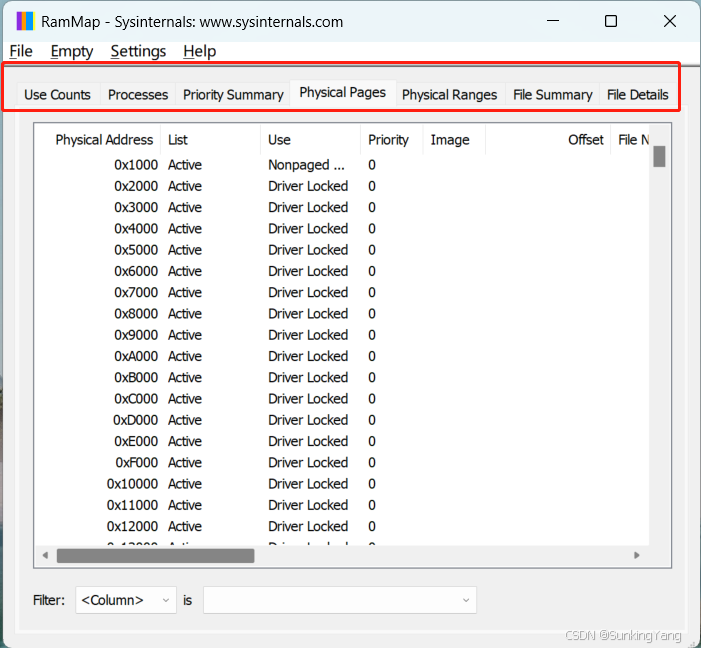The image size is (701, 648).
Task: Select the row with address 0xC000
Action: click(x=342, y=398)
